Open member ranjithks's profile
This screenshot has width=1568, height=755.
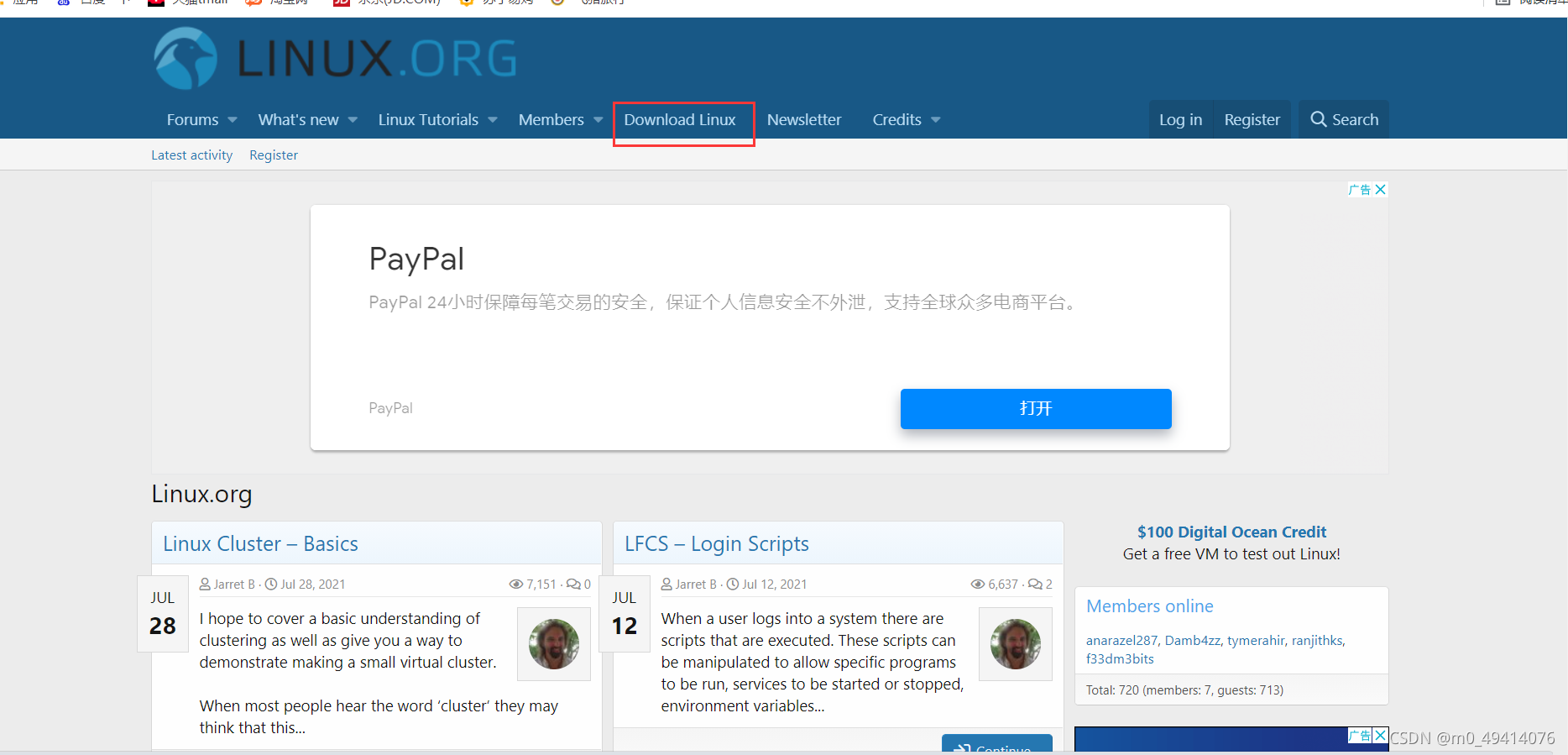point(1317,641)
